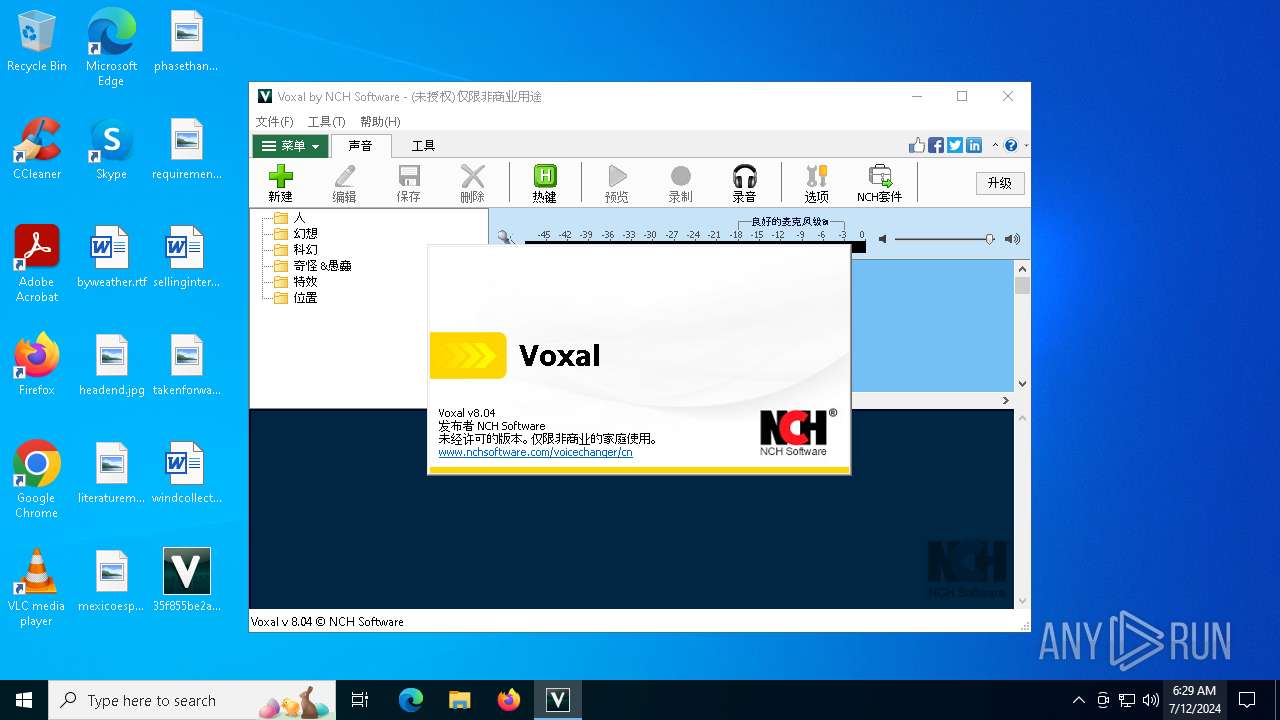Collapse the ribbon with the small caret
The image size is (1280, 720).
(x=995, y=145)
